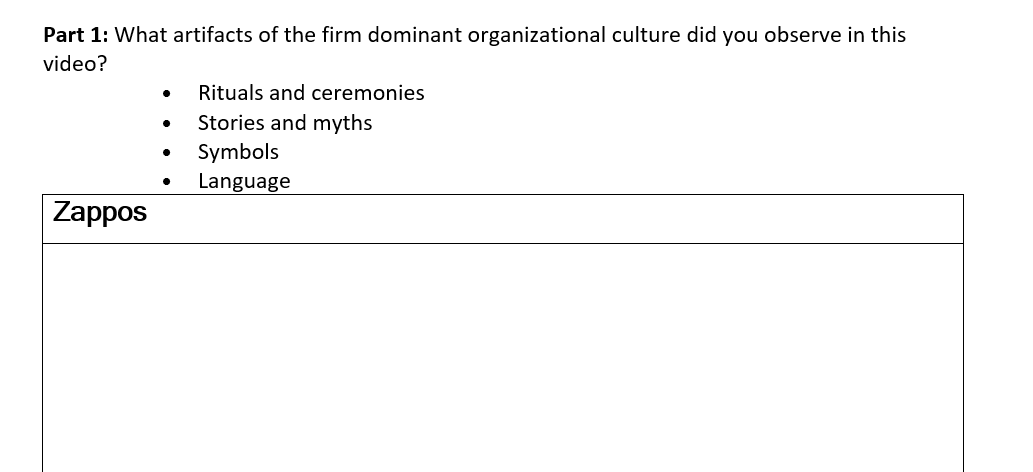Click the word 'artifacts' in the question
Screen dimensions: 1033x472
pyautogui.click(x=212, y=35)
